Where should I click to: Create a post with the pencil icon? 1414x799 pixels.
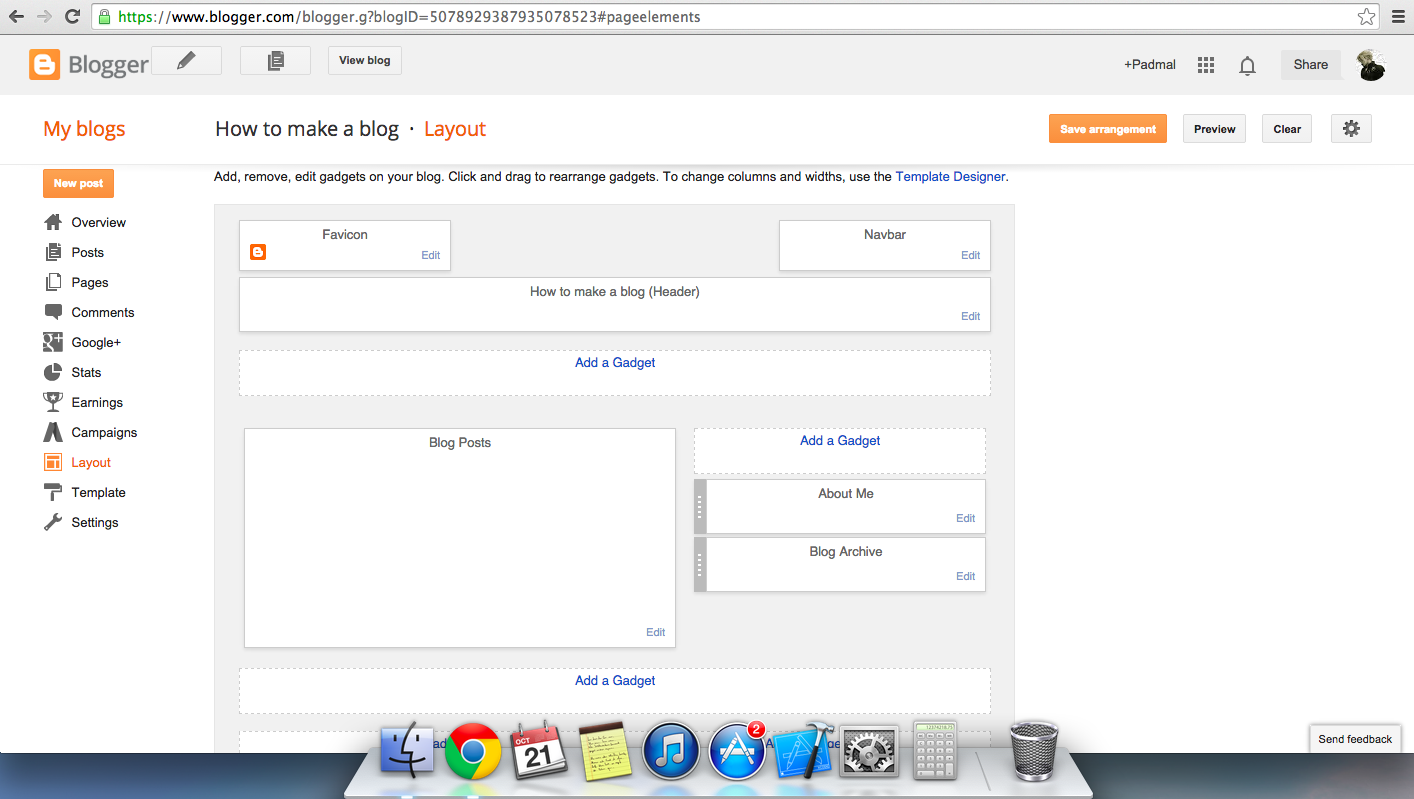186,61
